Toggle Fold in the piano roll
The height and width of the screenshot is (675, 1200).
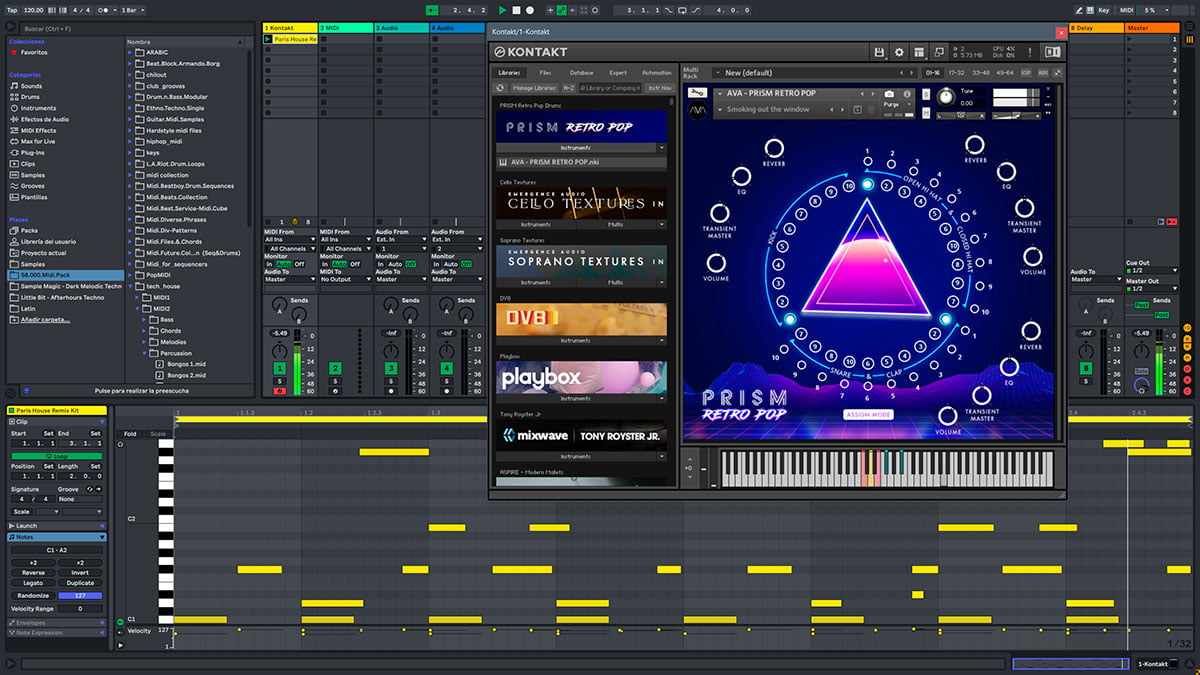point(130,434)
